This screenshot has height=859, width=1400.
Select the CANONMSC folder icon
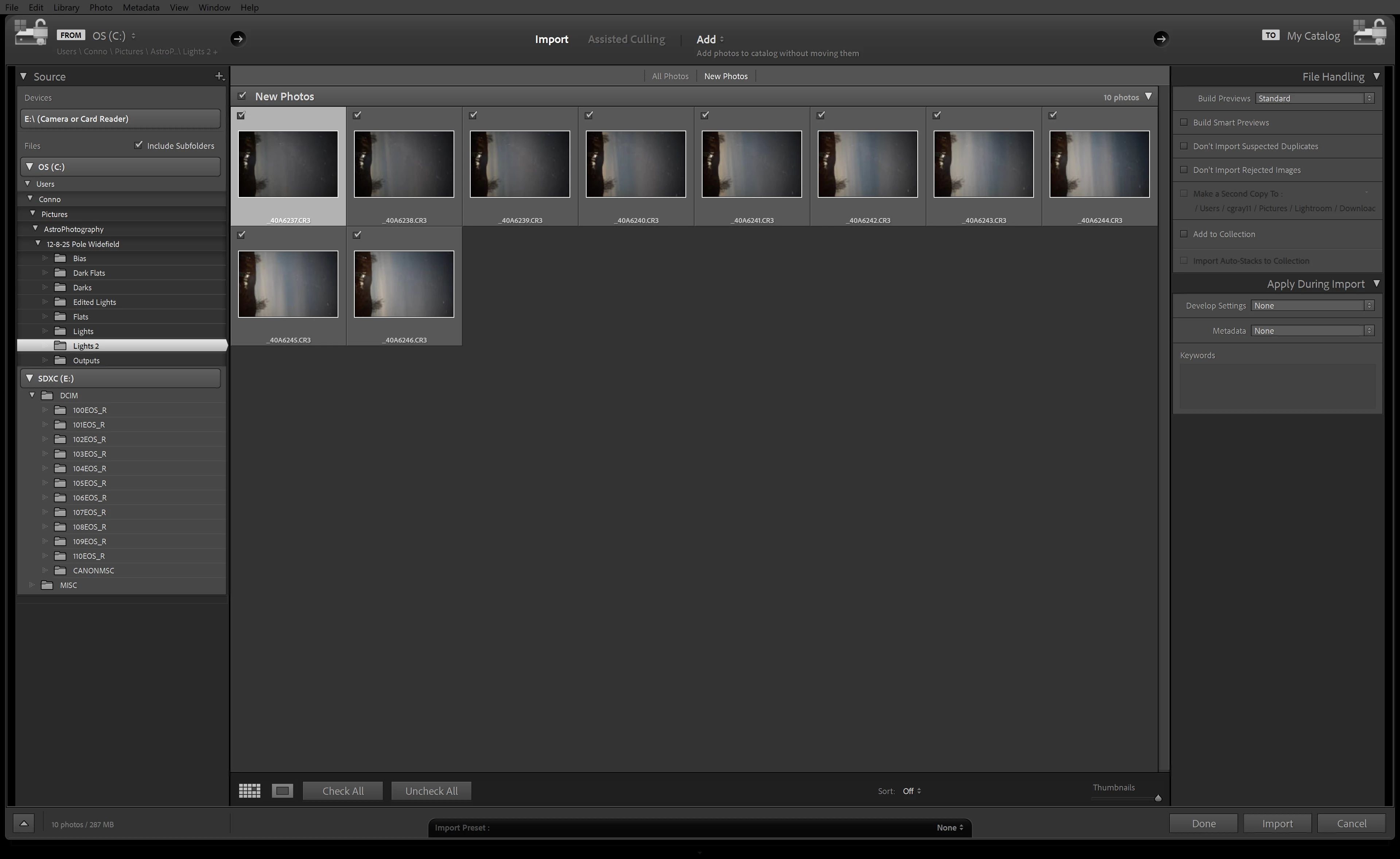pos(60,570)
